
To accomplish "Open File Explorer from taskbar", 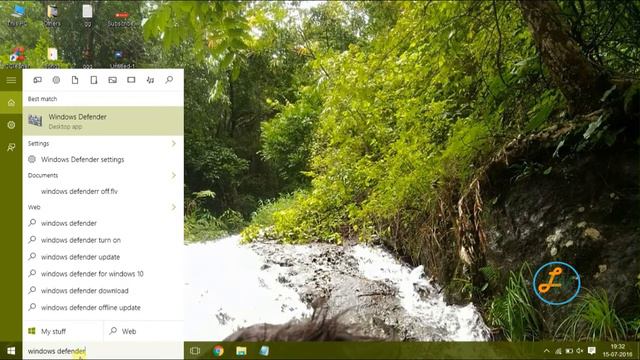I will (241, 351).
